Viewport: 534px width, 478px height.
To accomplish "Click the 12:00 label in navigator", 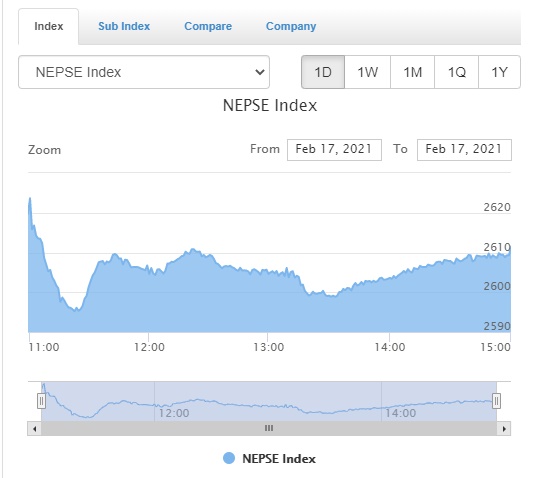I will pyautogui.click(x=174, y=413).
